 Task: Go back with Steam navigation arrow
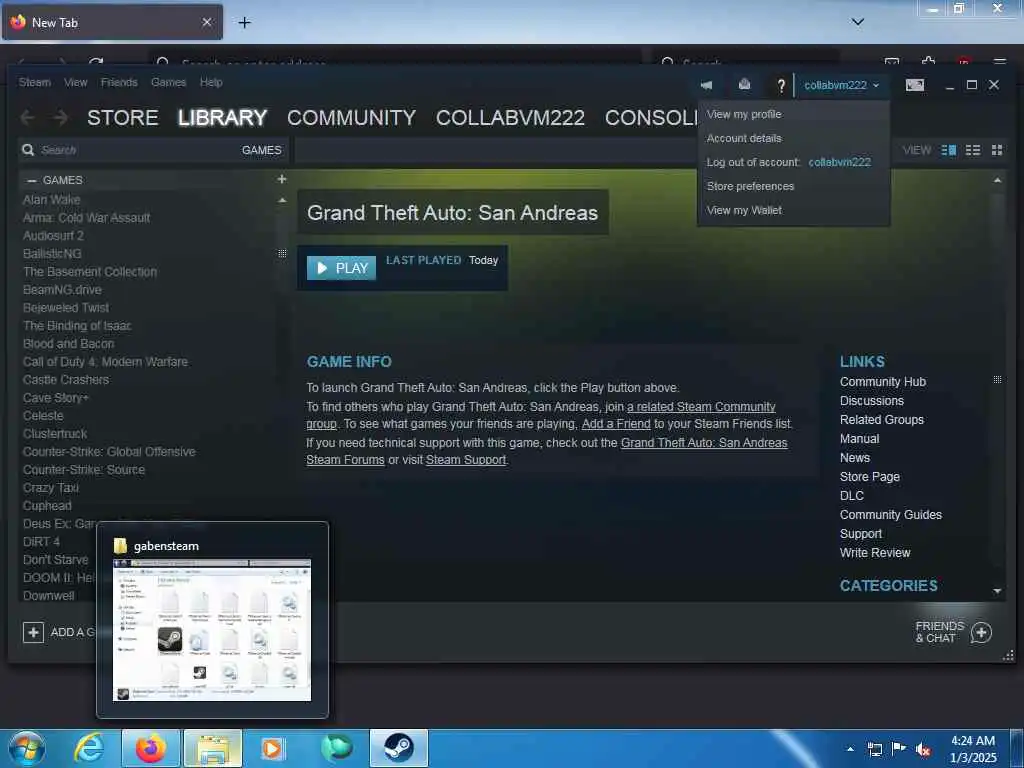tap(27, 118)
